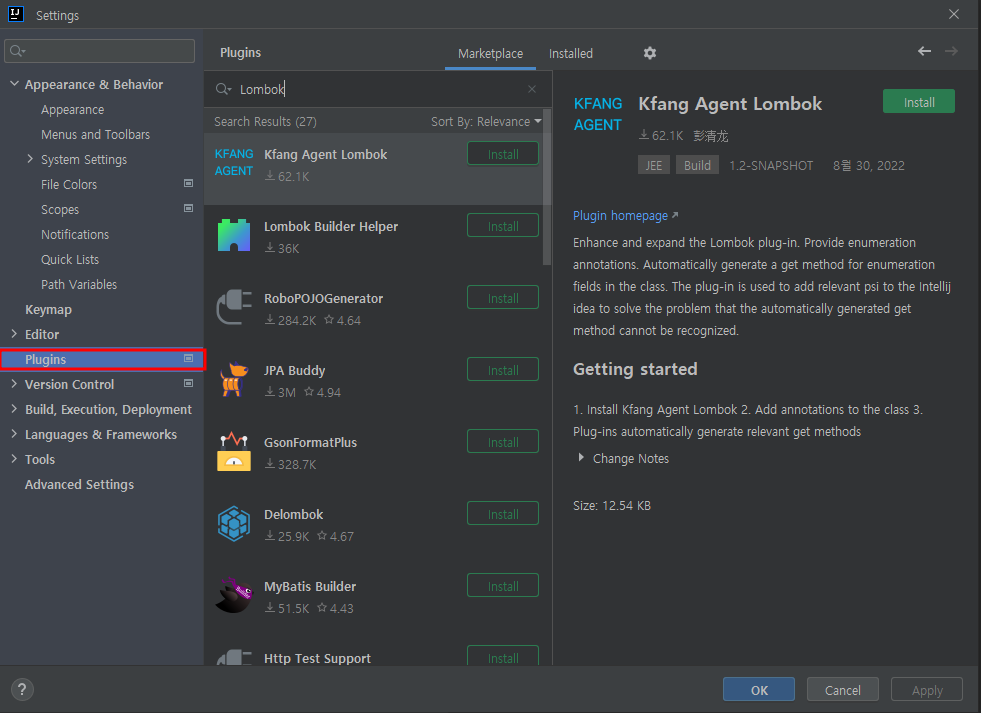Screen dimensions: 981x713
Task: Expand Languages & Frameworks section
Action: click(14, 434)
